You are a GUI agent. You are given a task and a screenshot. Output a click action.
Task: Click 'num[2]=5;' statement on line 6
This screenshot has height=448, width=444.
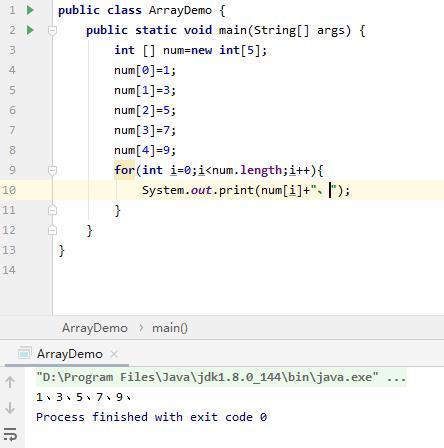point(145,110)
